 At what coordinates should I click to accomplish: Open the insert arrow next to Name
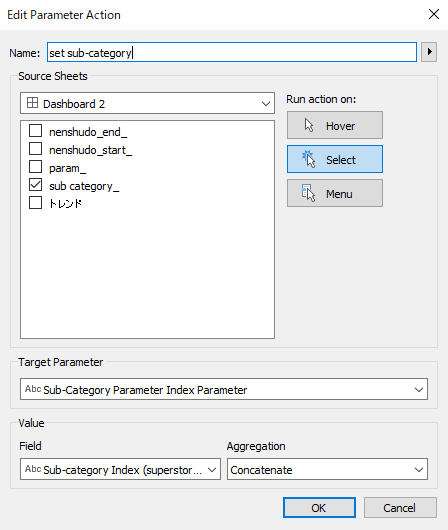pos(429,52)
